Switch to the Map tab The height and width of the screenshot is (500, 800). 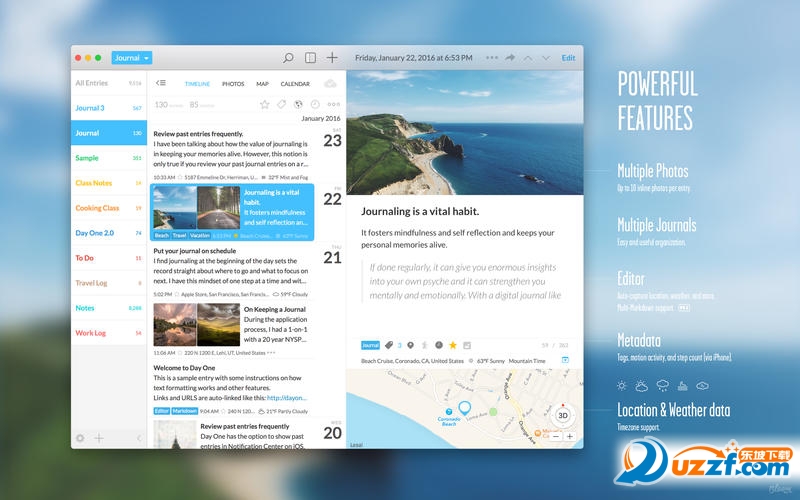click(x=262, y=84)
